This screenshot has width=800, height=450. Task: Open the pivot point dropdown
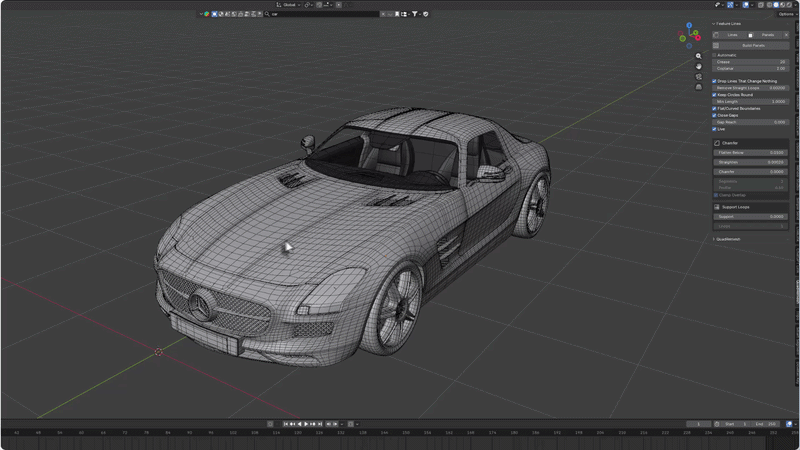coord(308,5)
